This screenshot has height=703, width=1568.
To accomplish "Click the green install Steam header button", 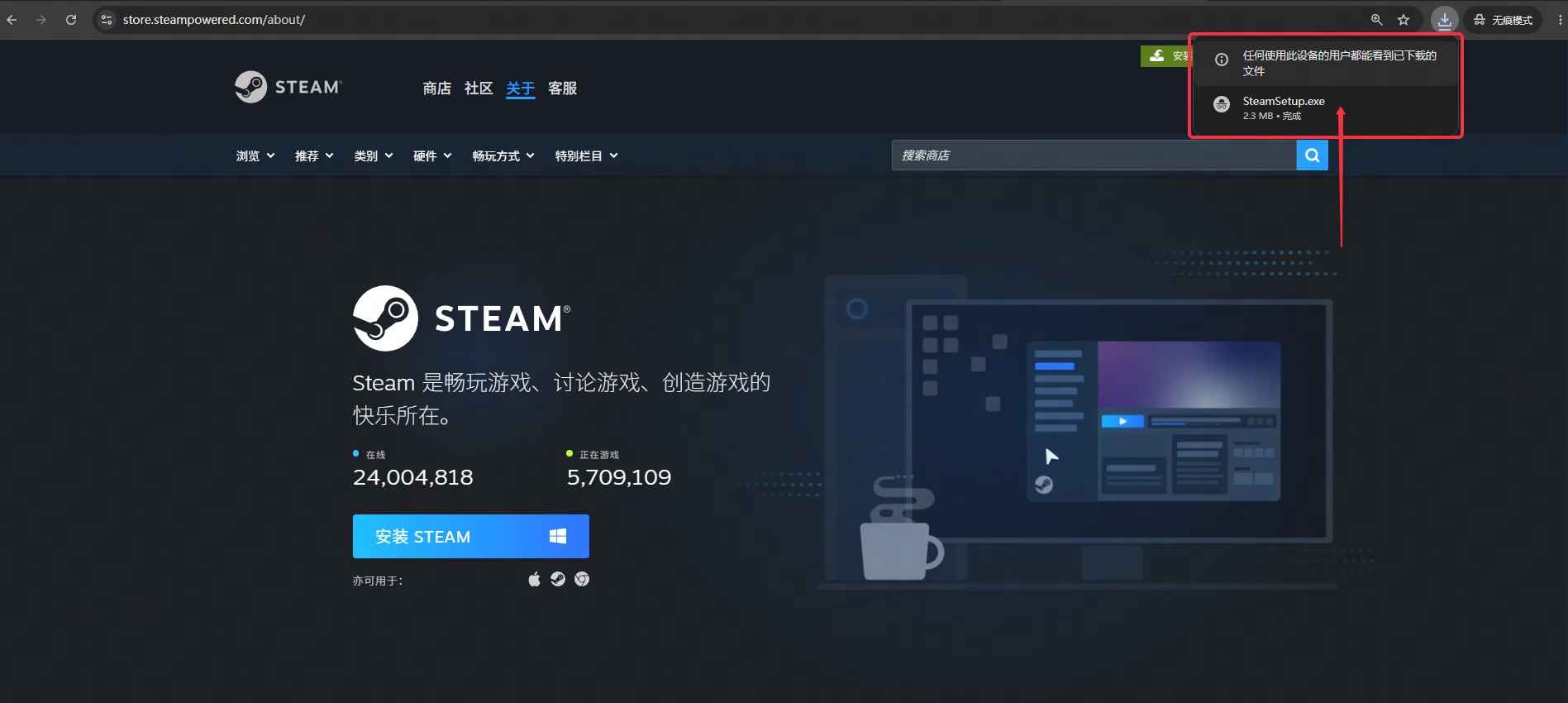I will pos(1166,56).
